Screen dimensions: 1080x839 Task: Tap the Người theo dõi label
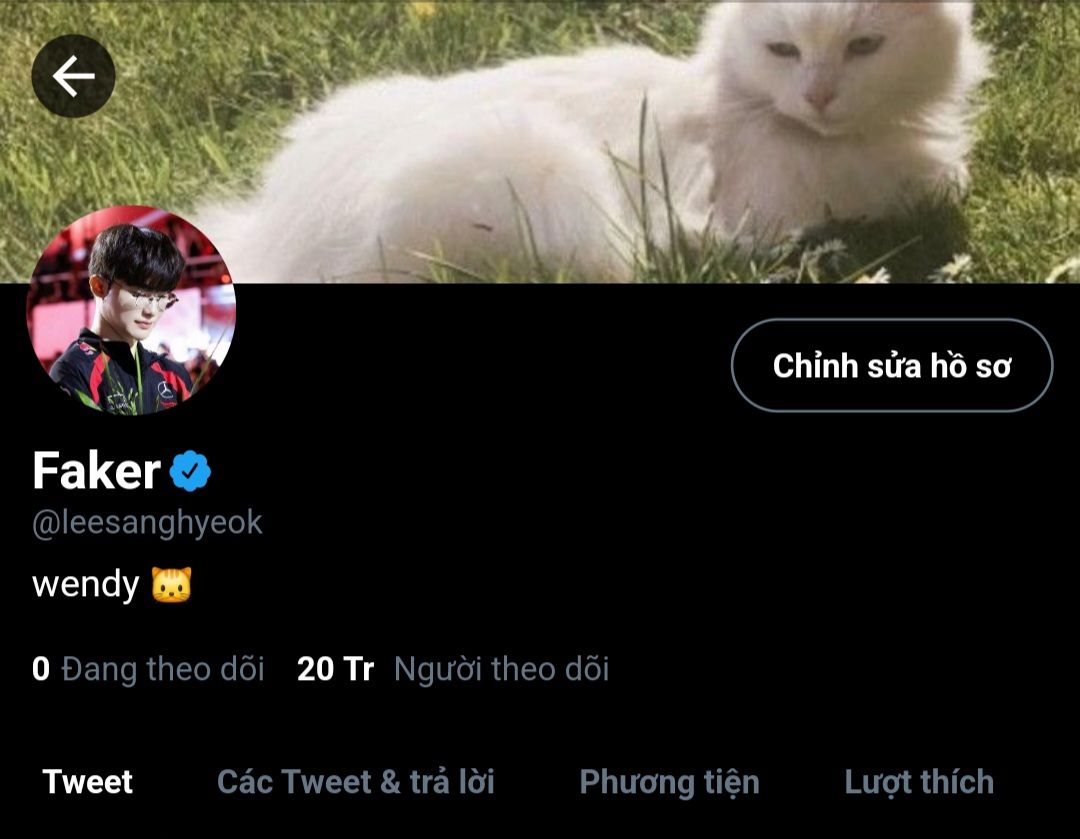coord(501,670)
